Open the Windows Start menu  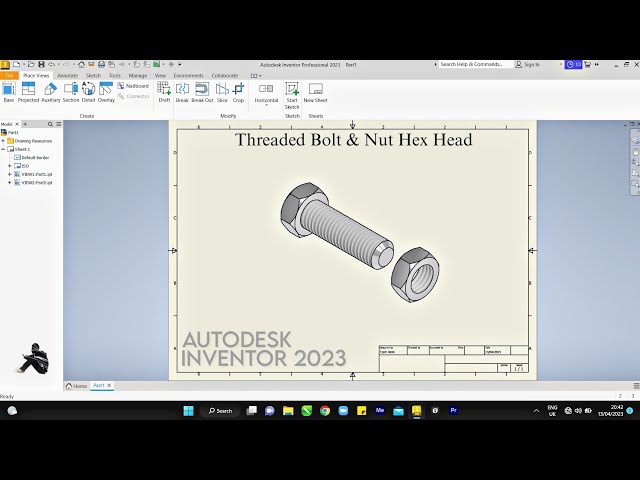coord(189,411)
